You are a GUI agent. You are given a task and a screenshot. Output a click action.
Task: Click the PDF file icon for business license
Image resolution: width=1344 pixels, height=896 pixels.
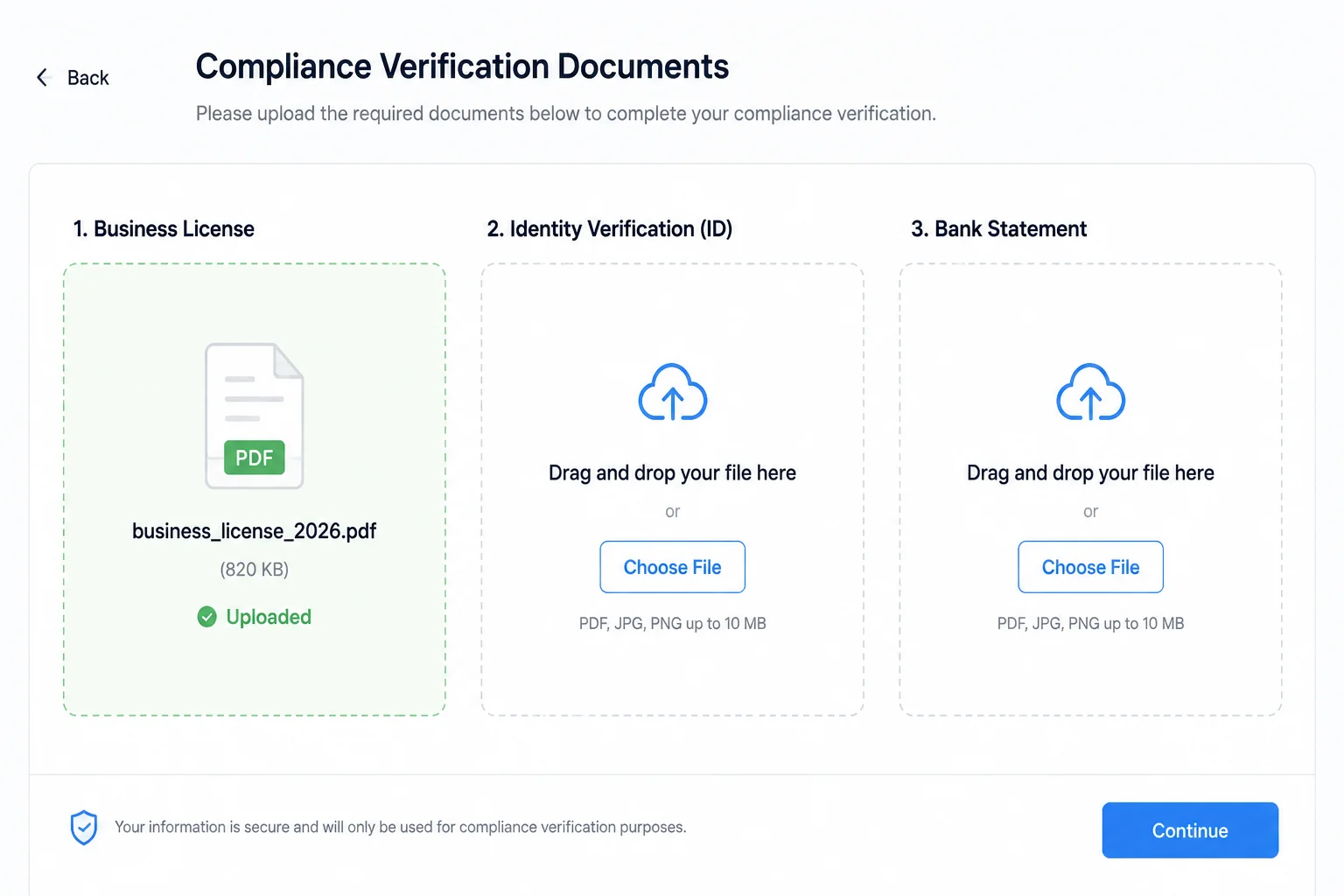click(x=255, y=416)
